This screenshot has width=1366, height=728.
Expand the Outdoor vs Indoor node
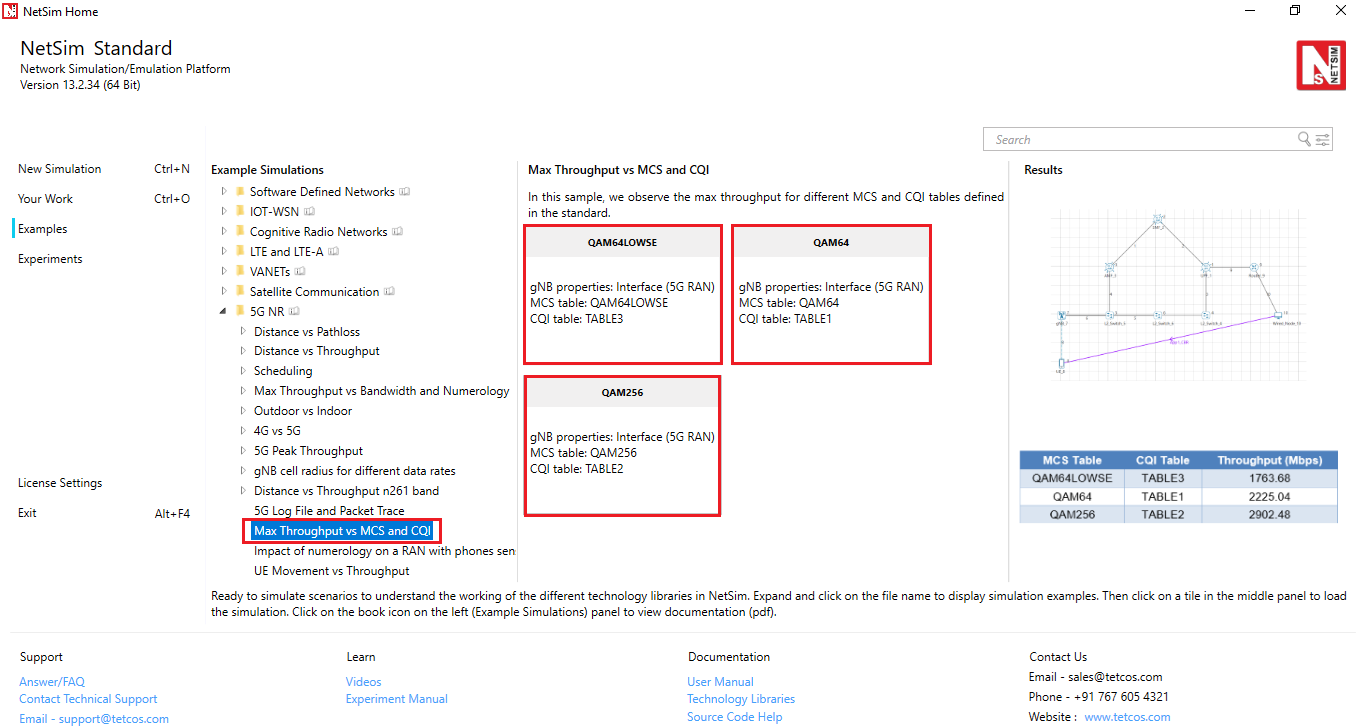click(243, 411)
